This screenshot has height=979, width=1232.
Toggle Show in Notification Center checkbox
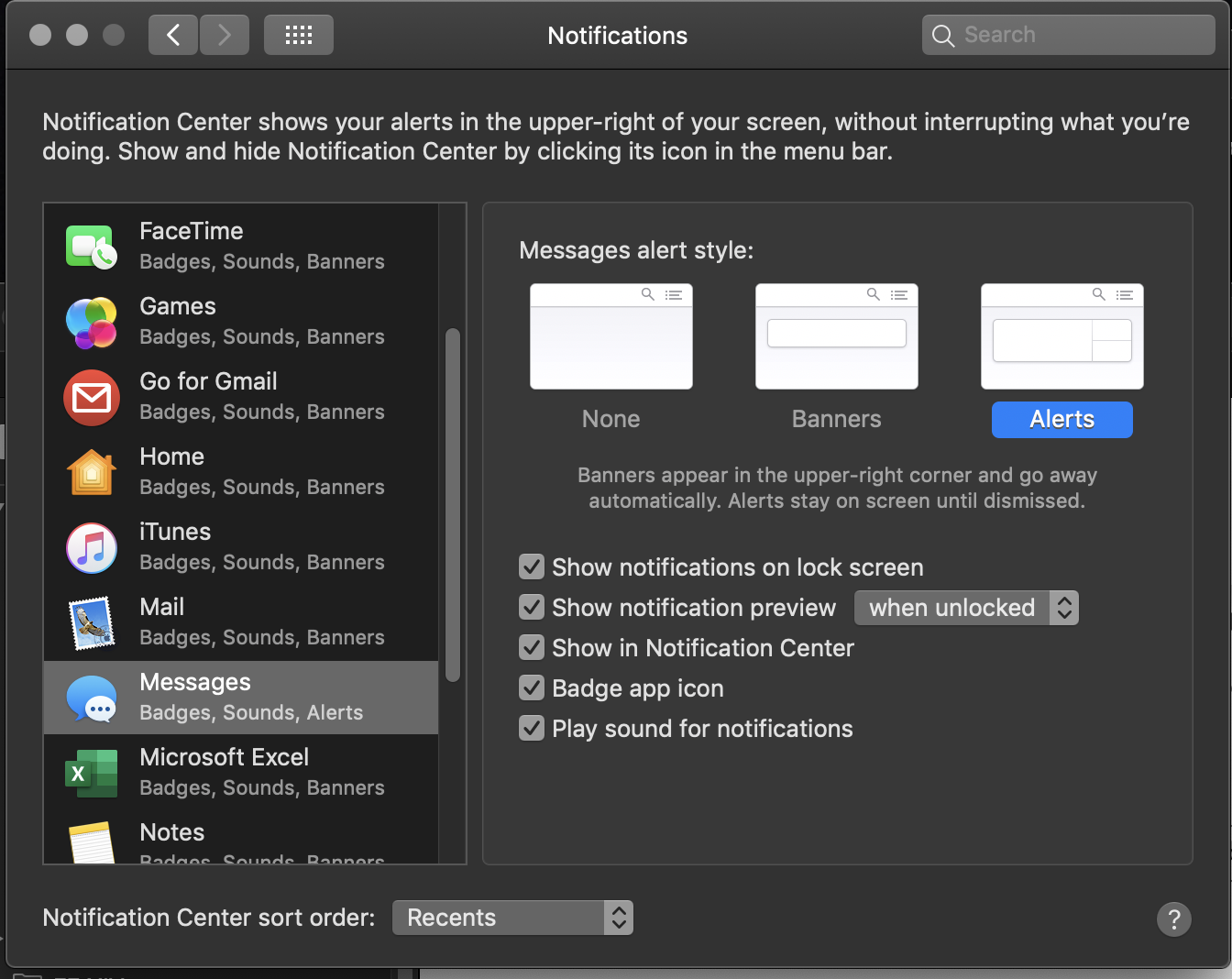point(532,648)
